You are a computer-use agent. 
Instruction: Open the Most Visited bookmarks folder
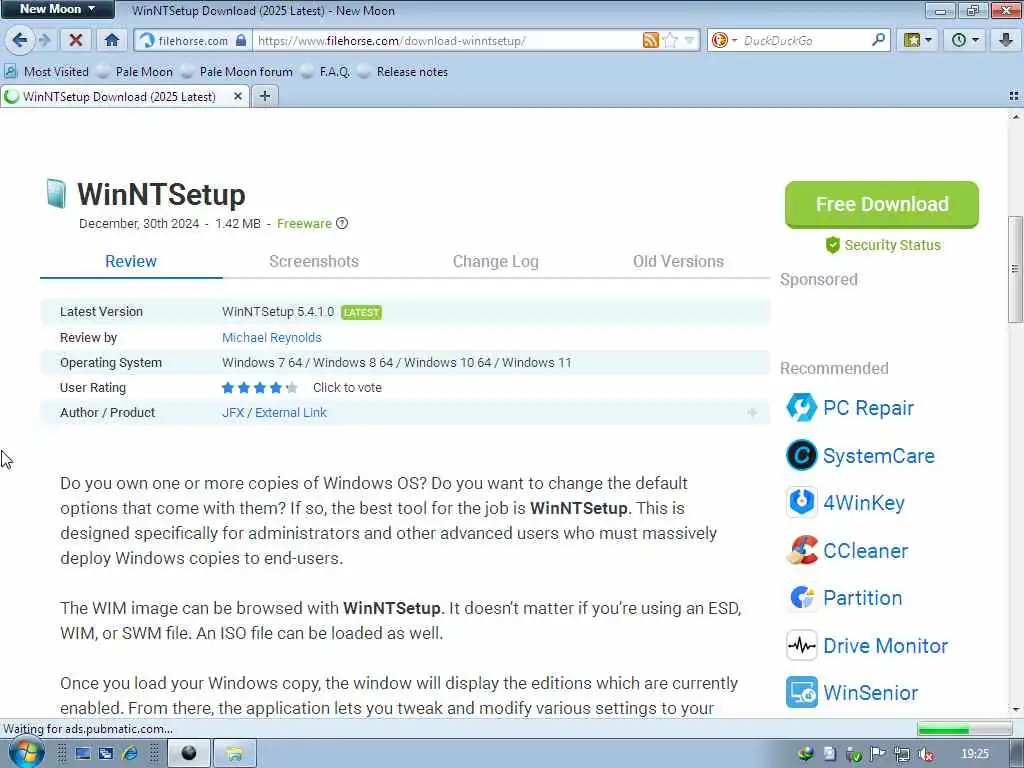click(x=47, y=72)
